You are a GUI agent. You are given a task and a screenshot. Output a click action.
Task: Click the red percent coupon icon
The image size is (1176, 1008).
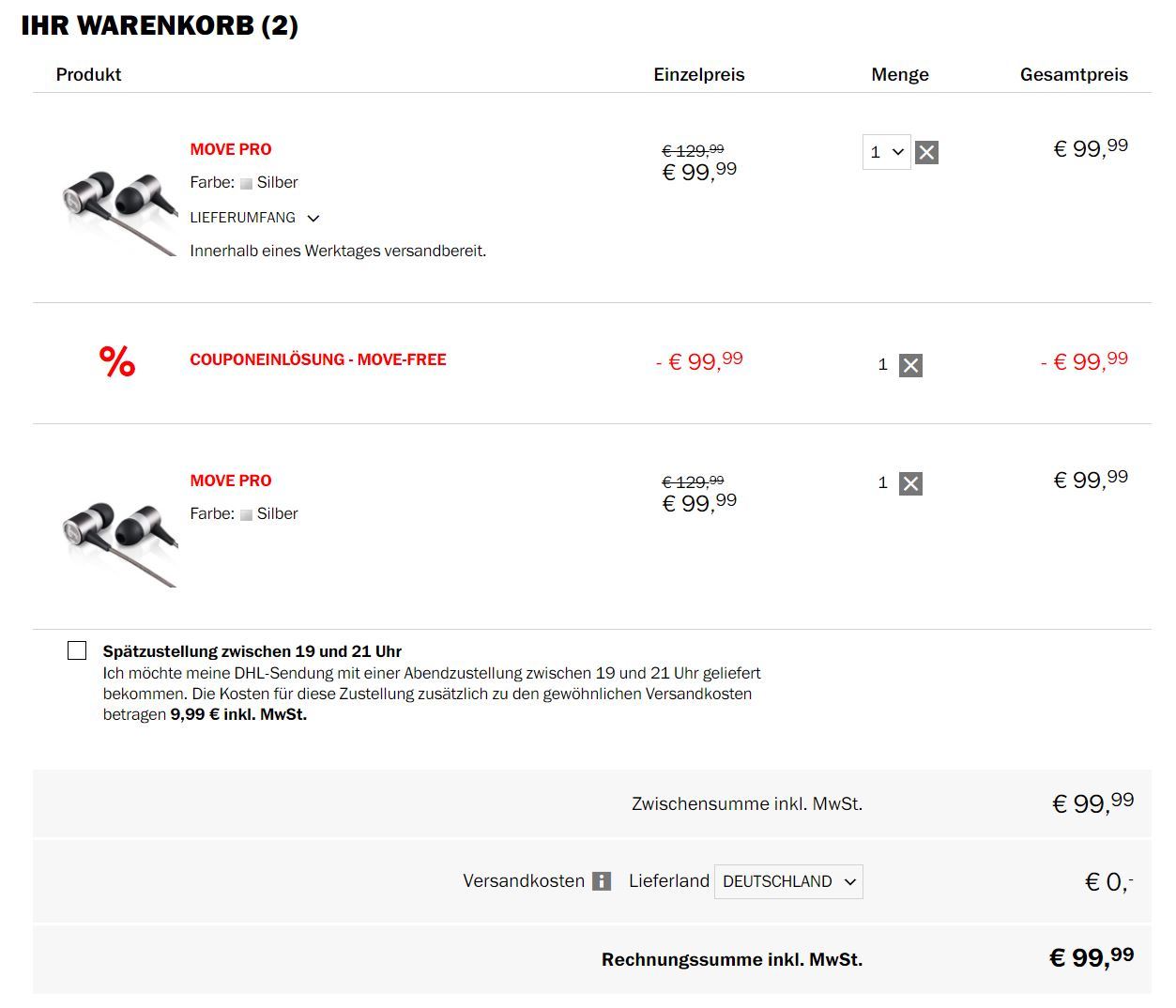coord(117,361)
